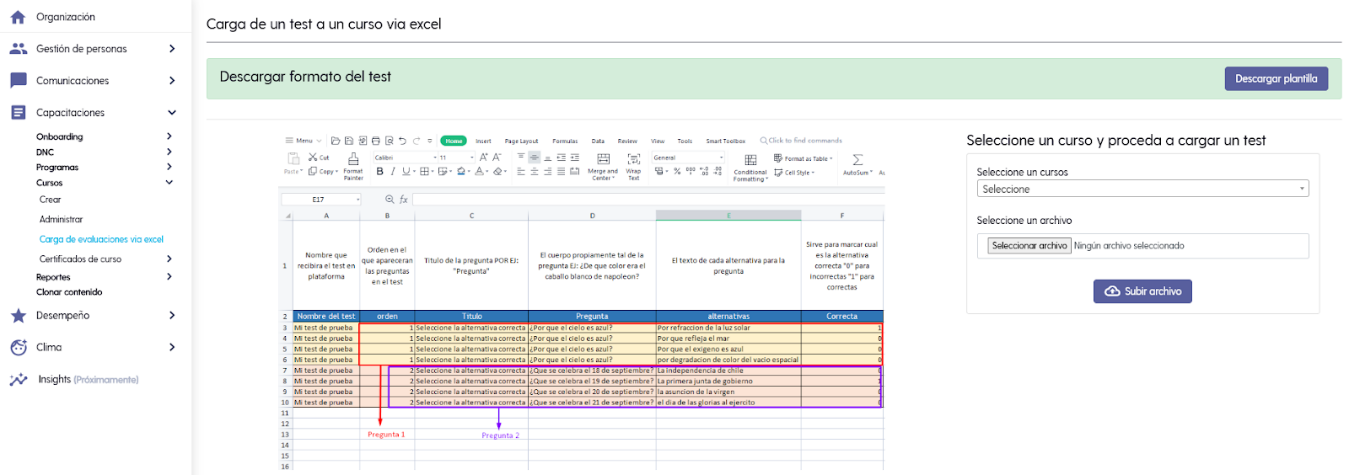
Task: Expand the Onboarding submenu arrow
Action: (x=169, y=136)
